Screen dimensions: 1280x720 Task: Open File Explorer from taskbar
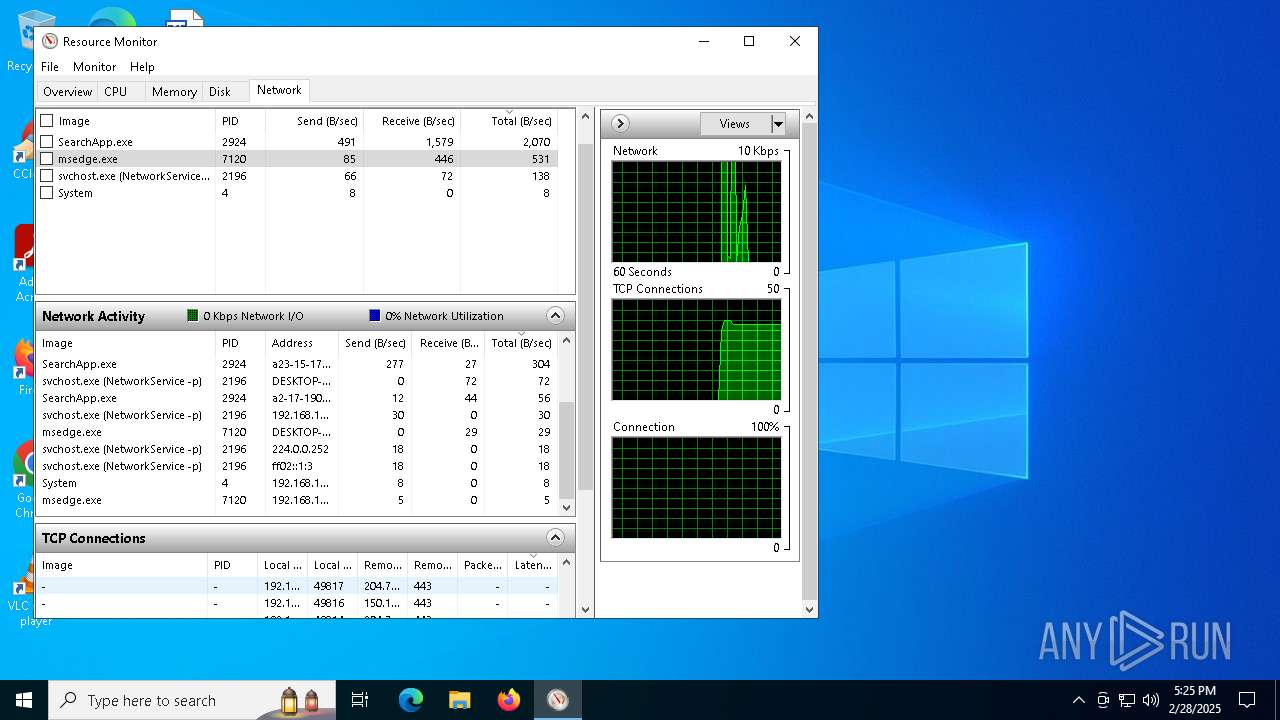(x=459, y=700)
